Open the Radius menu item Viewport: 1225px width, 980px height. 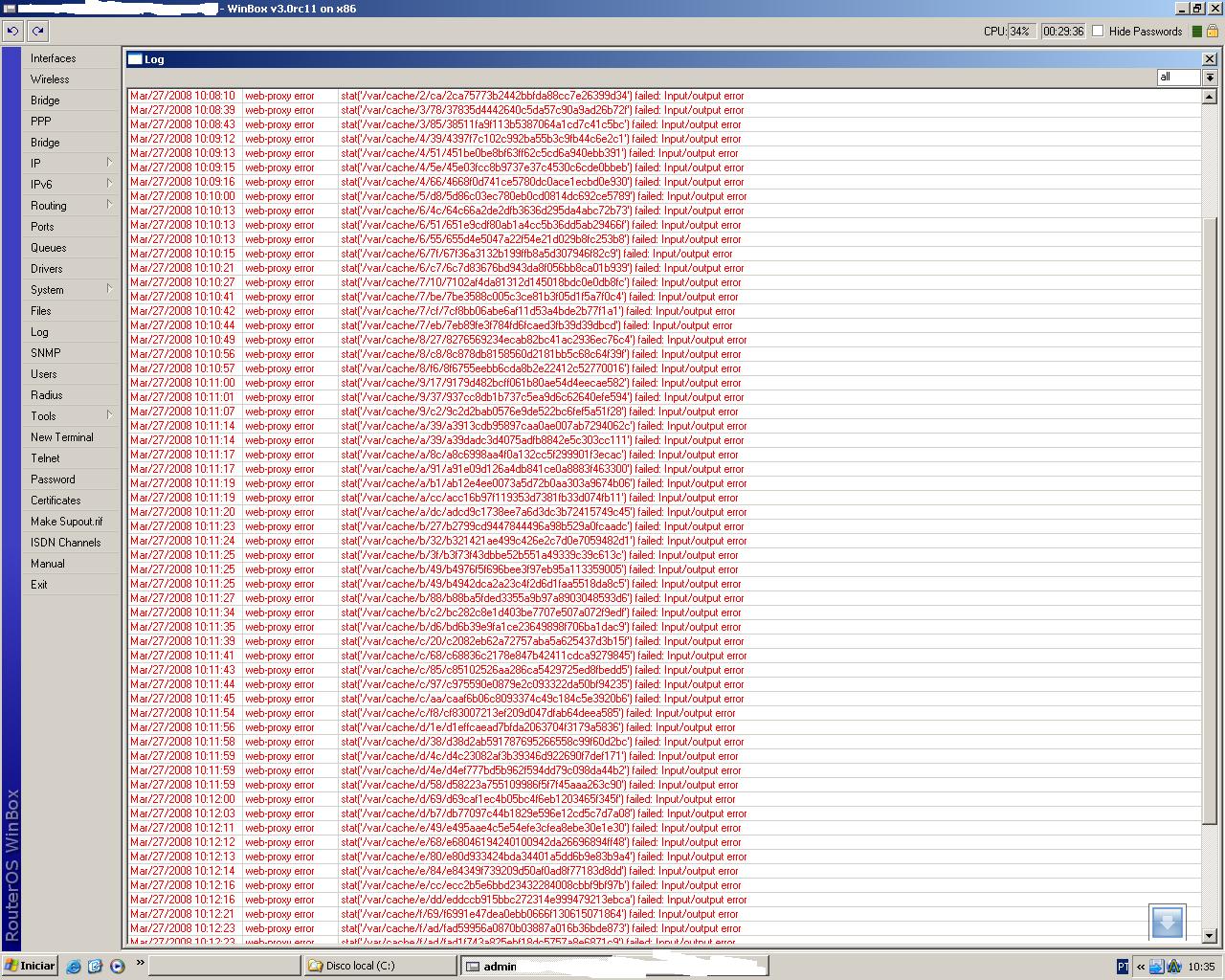click(72, 395)
